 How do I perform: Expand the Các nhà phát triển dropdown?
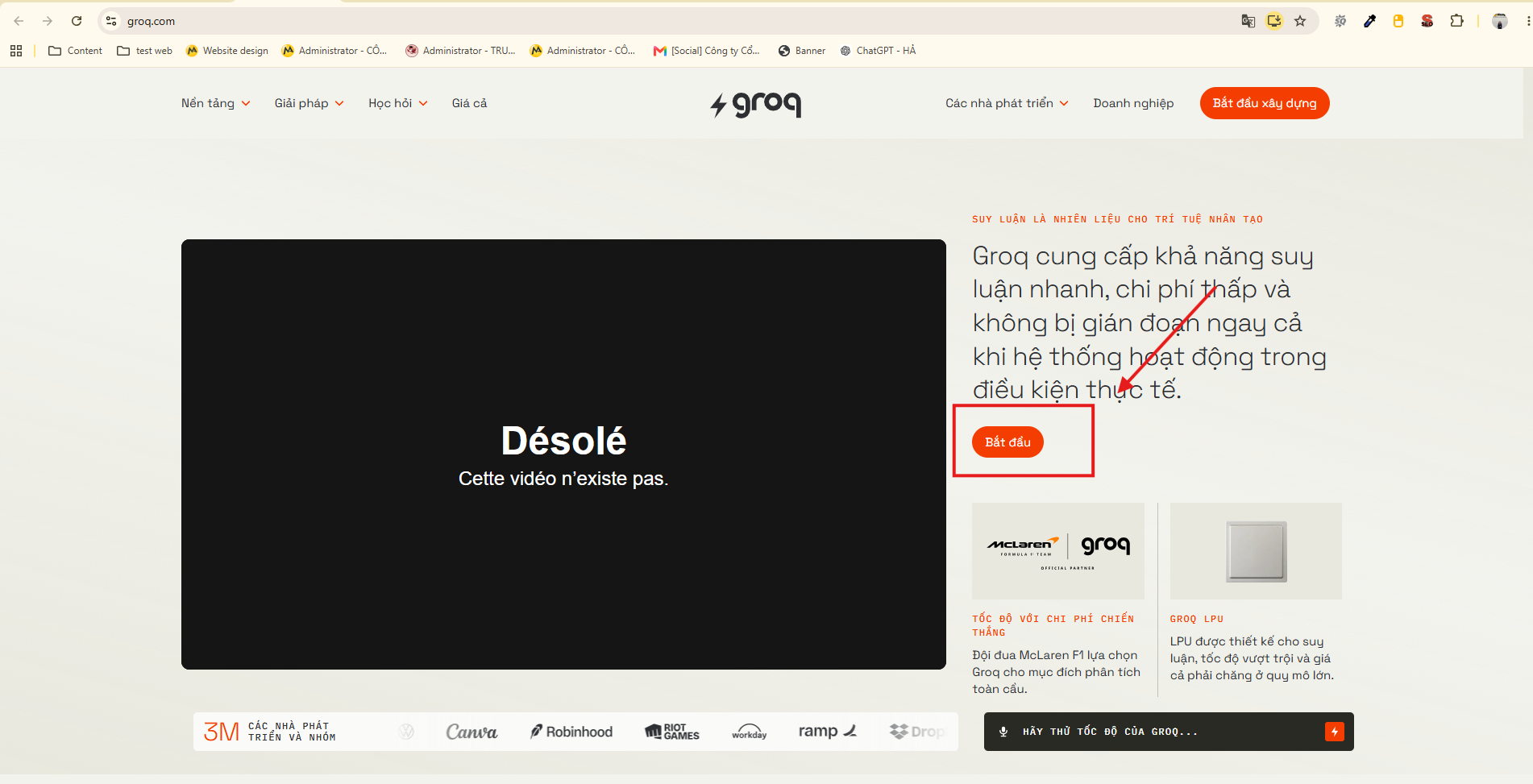click(1007, 103)
